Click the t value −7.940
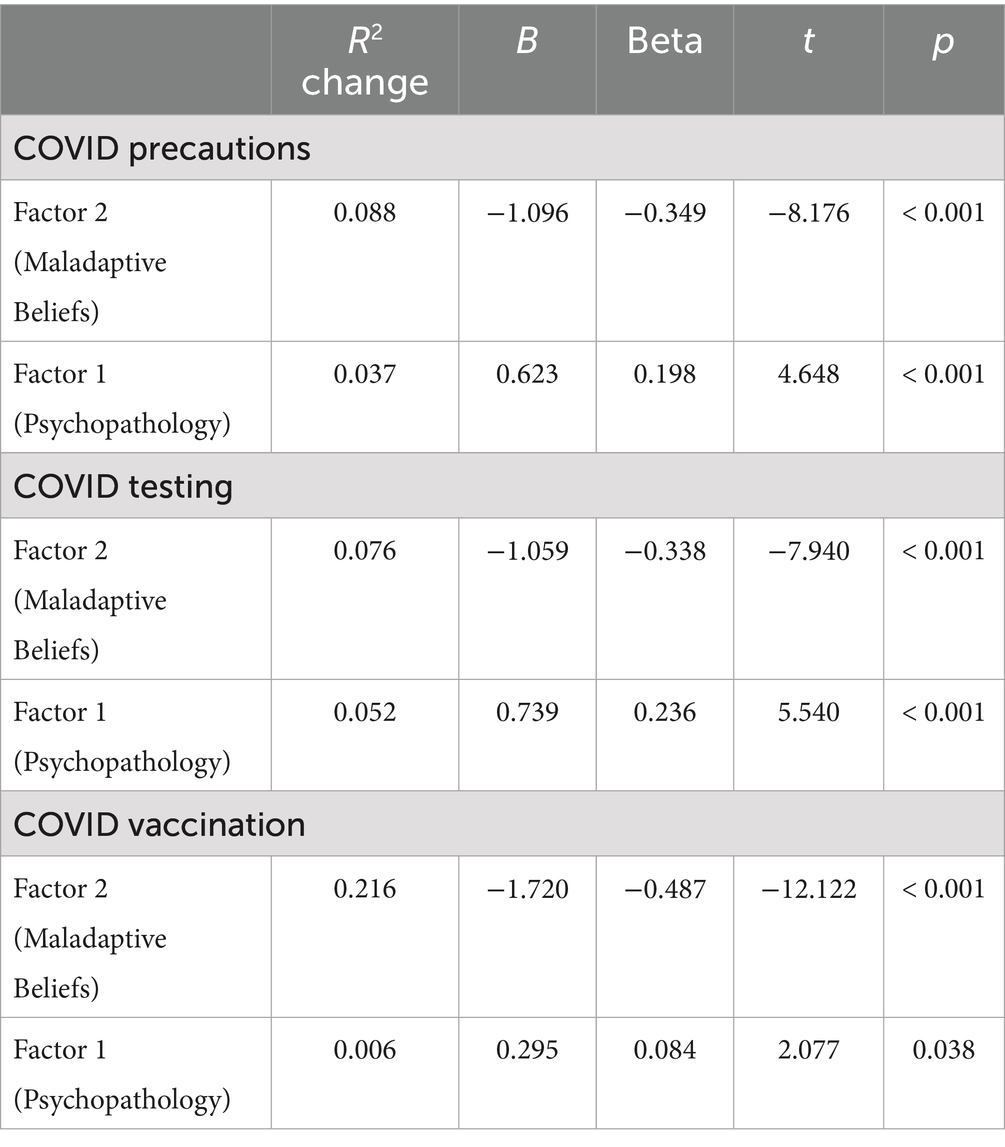Viewport: 1005px width, 1147px height. (x=808, y=550)
